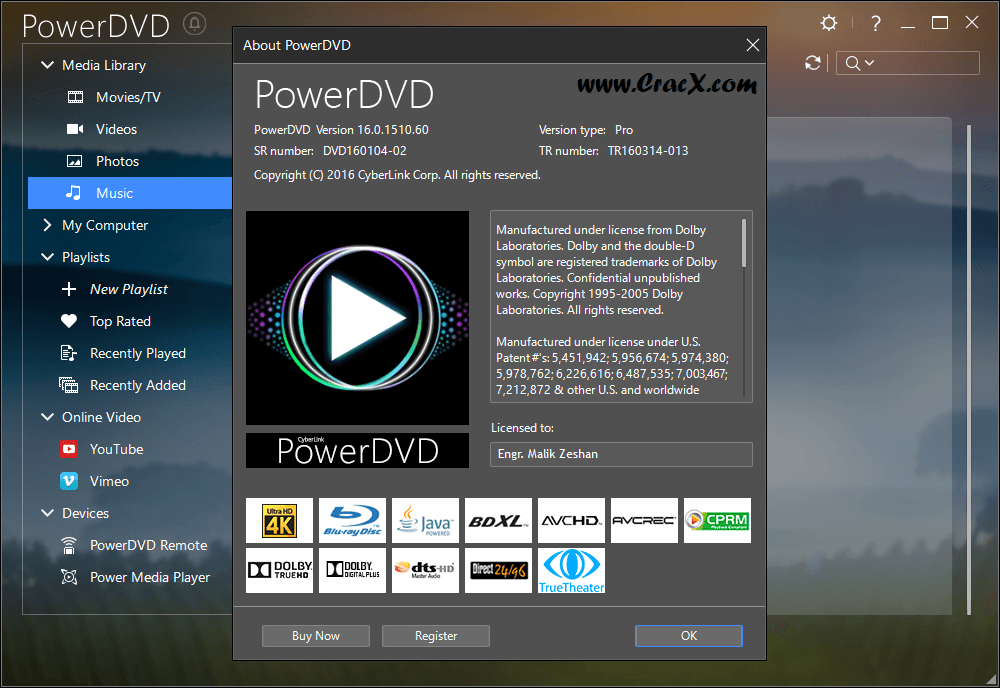Open the Top Rated playlist
Image resolution: width=1000 pixels, height=688 pixels.
[120, 321]
